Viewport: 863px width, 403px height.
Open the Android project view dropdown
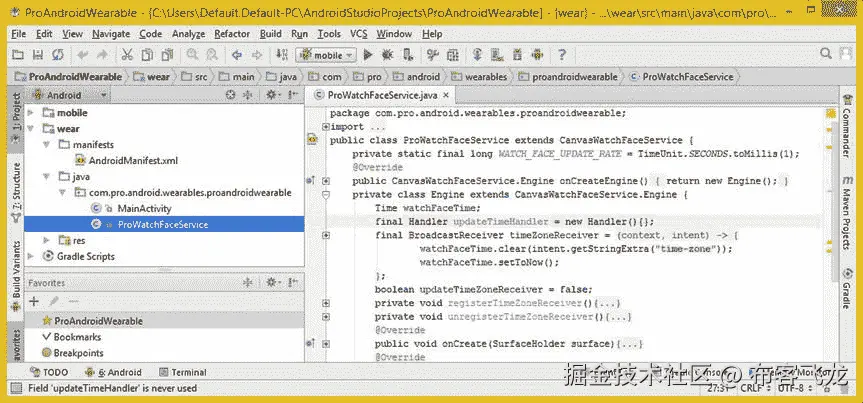click(x=70, y=95)
